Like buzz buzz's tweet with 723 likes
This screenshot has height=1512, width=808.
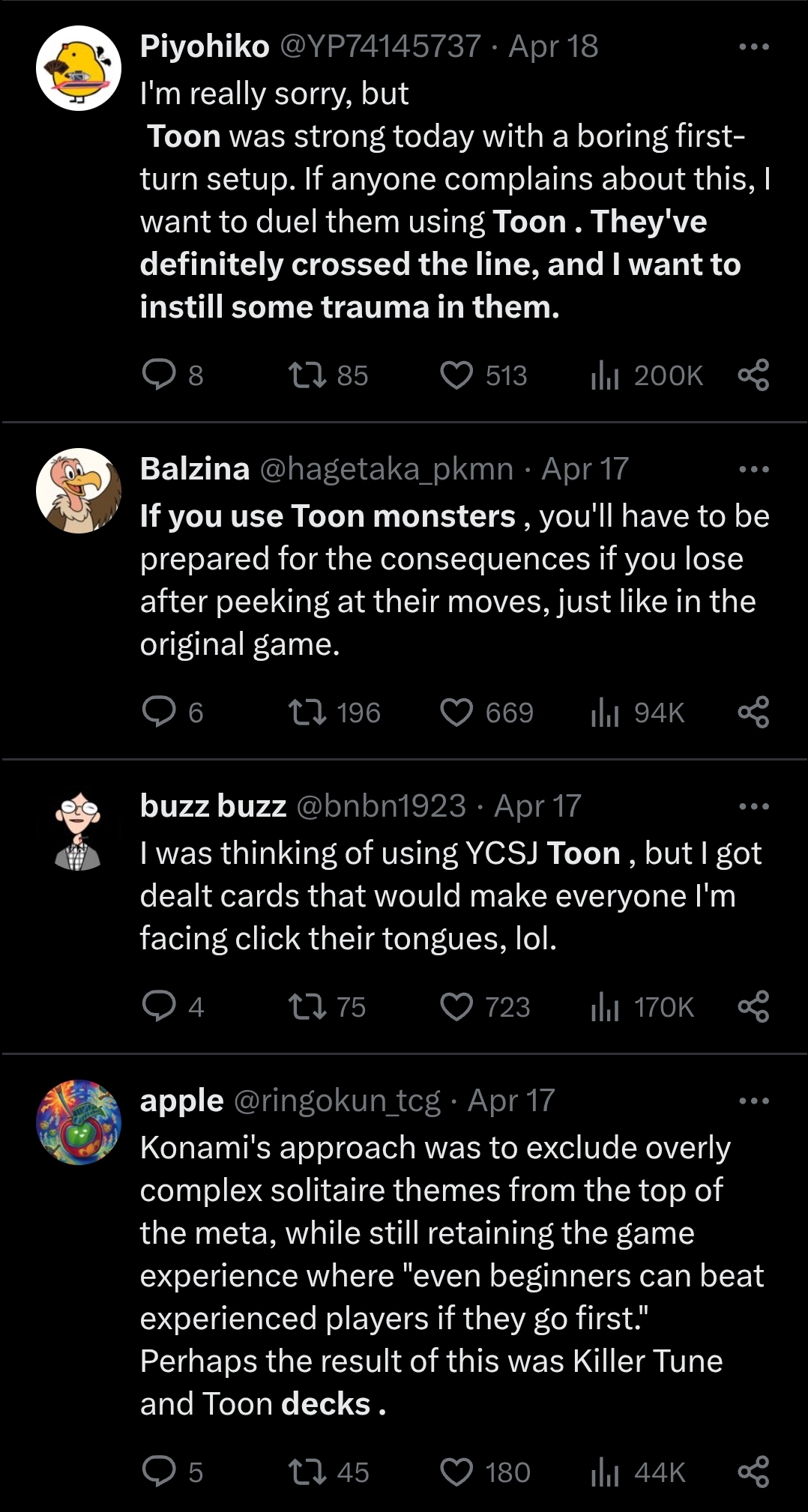coord(456,1006)
